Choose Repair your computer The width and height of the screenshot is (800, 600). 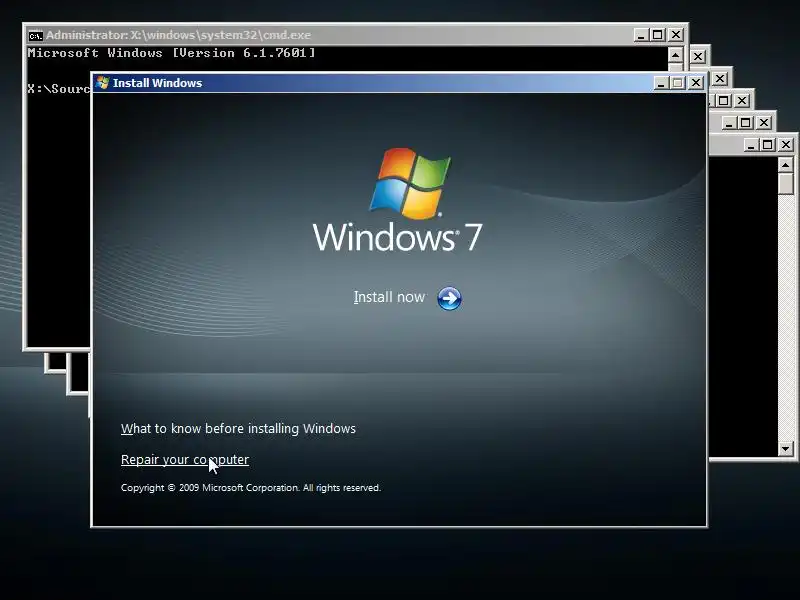click(185, 460)
